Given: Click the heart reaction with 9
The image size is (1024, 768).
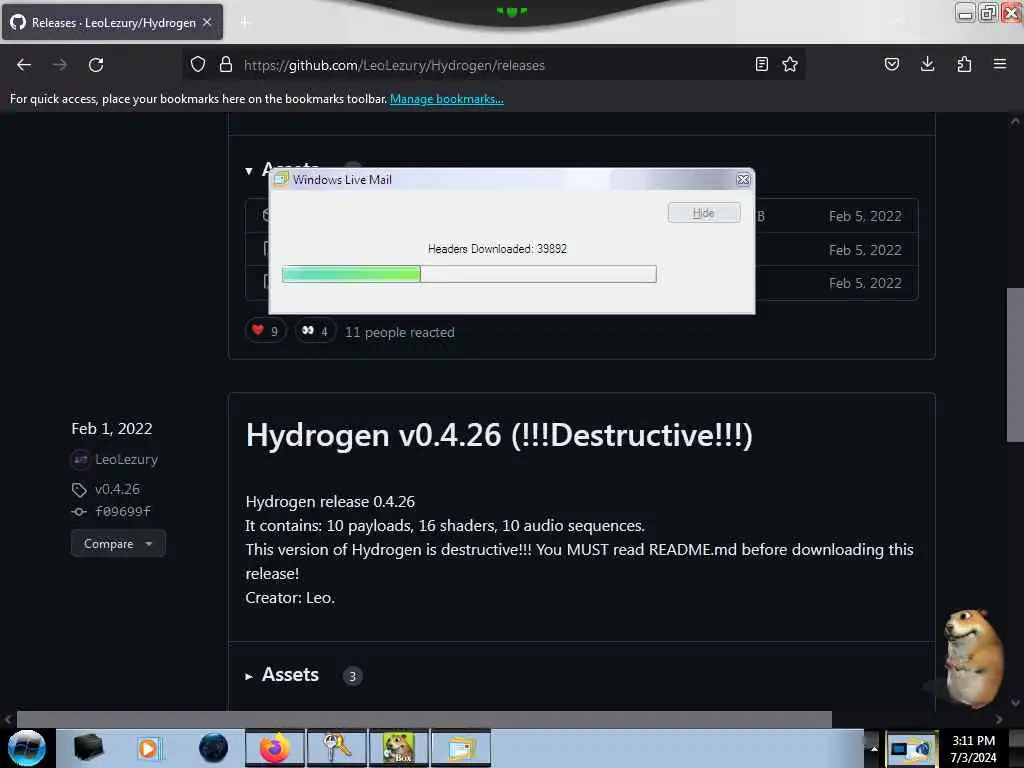Looking at the screenshot, I should pos(265,331).
